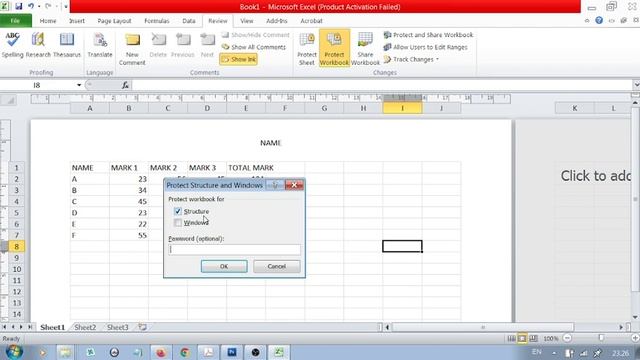Image resolution: width=640 pixels, height=360 pixels.
Task: Run the Spelling check
Action: click(x=13, y=45)
